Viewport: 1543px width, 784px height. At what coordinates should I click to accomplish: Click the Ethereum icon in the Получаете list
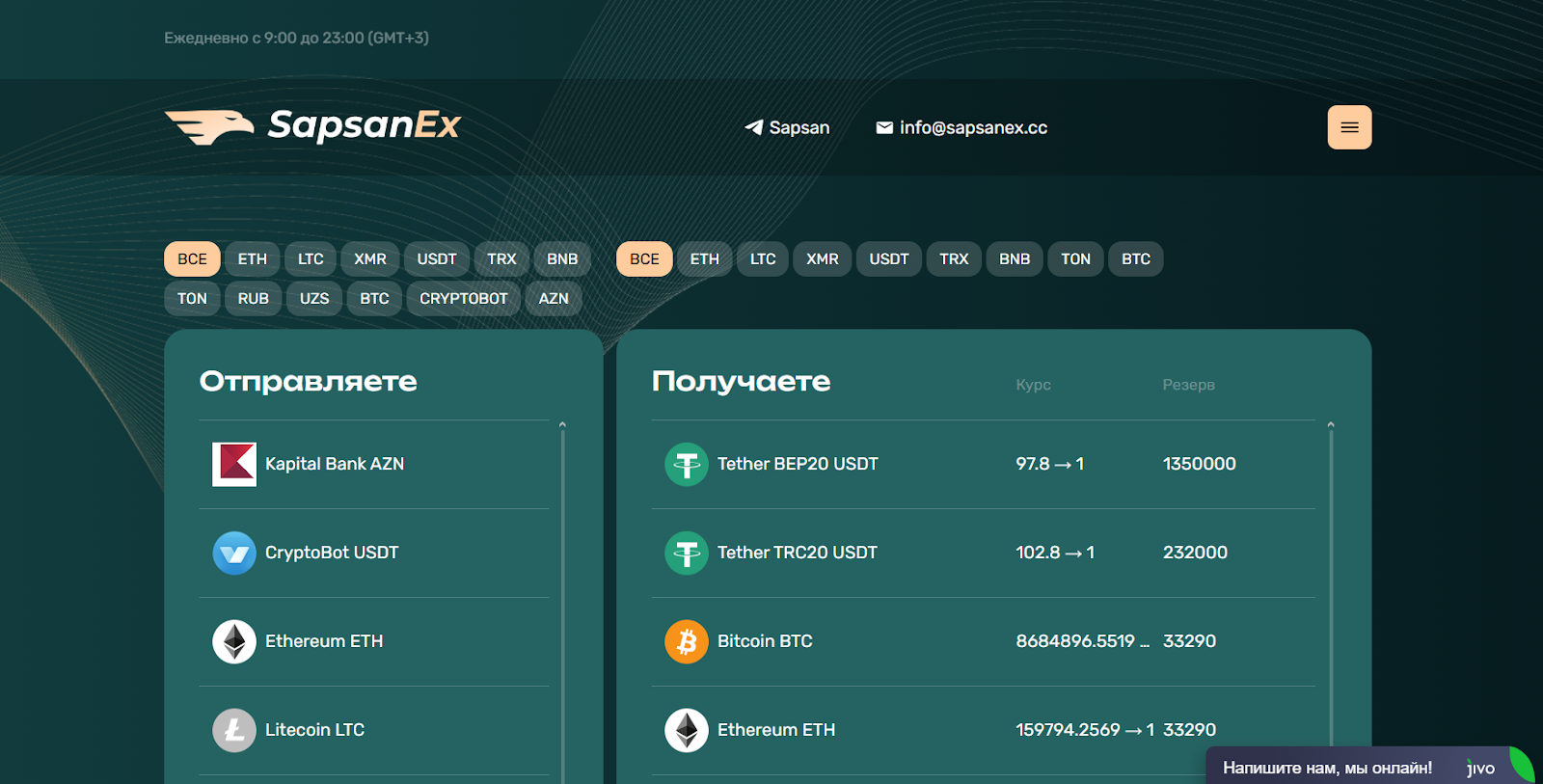tap(687, 730)
